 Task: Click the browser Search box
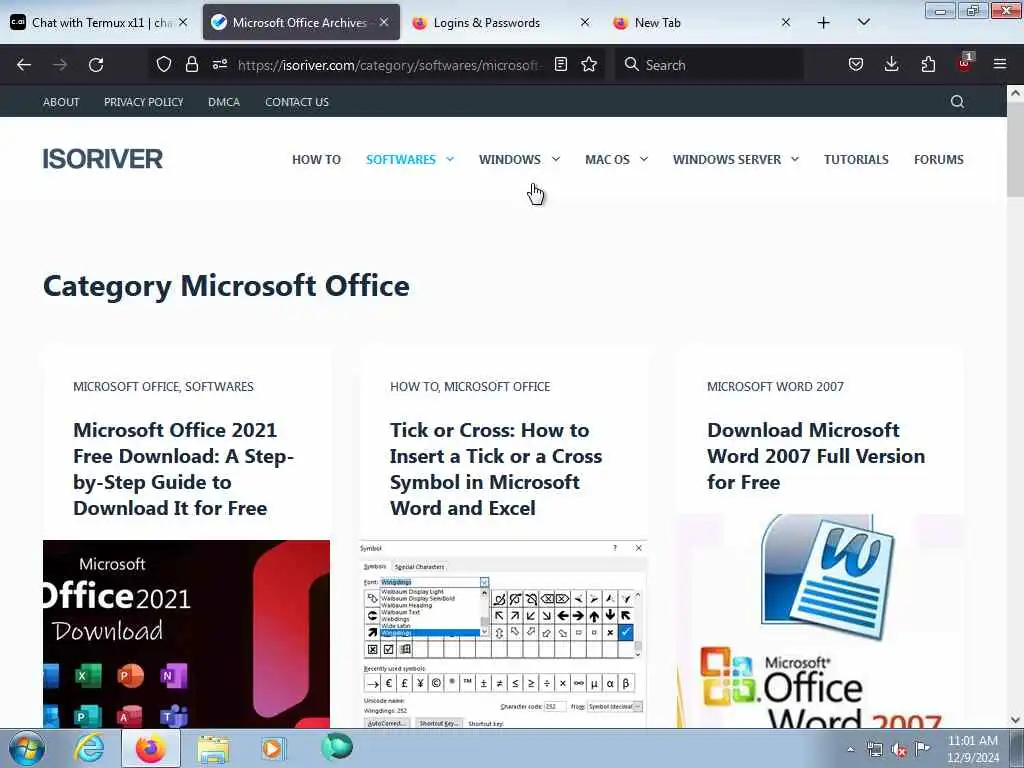(x=709, y=65)
